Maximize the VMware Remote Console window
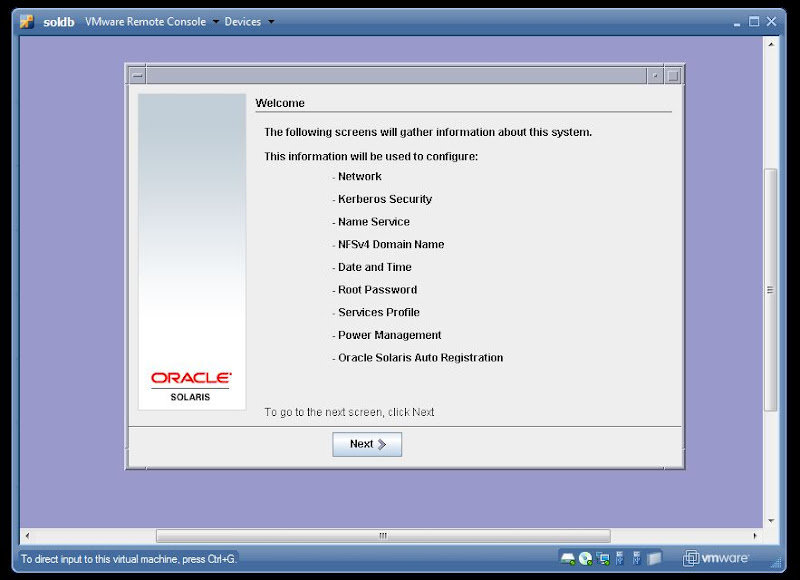The height and width of the screenshot is (580, 800). click(x=754, y=21)
